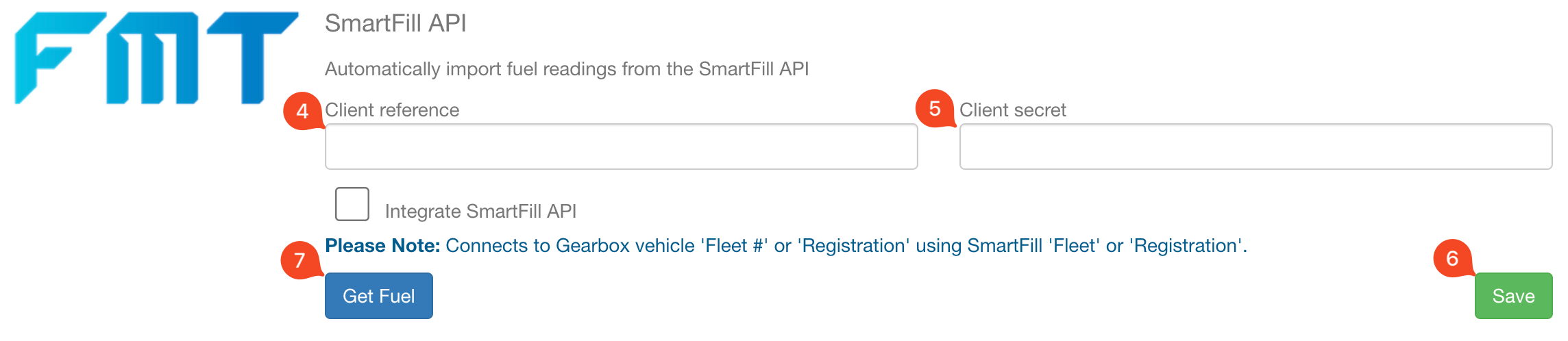Click the words Gearbox vehicle in note
Viewport: 1568px width, 341px height.
(x=625, y=246)
